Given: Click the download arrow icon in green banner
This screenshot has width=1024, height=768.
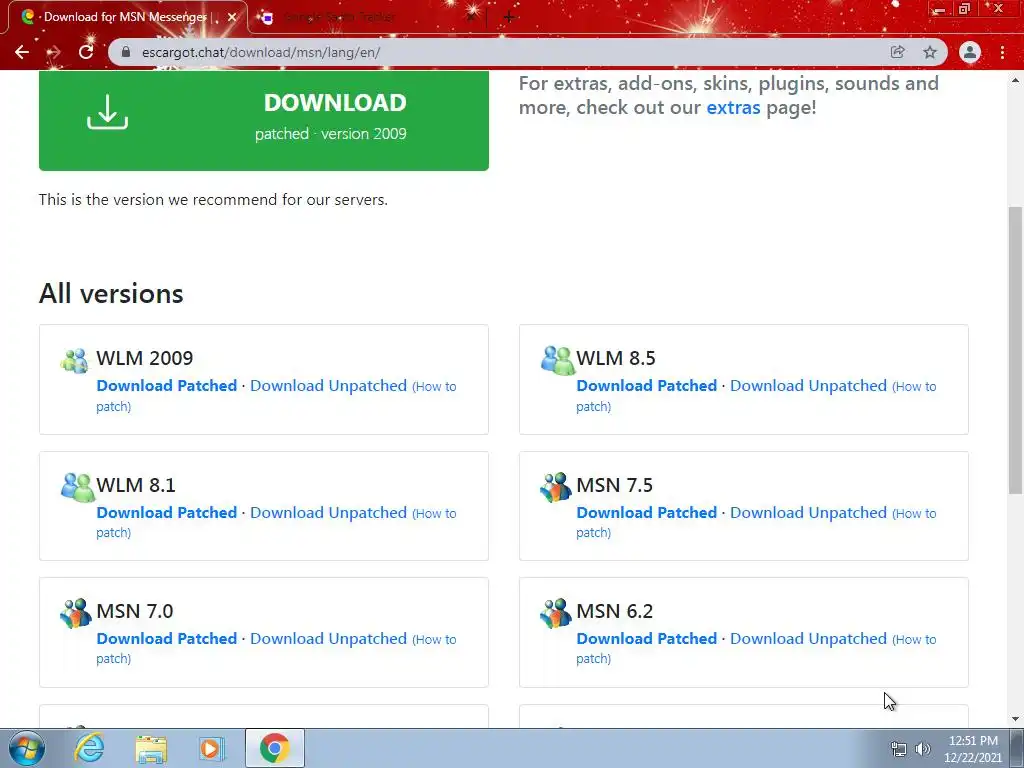Looking at the screenshot, I should [x=108, y=112].
